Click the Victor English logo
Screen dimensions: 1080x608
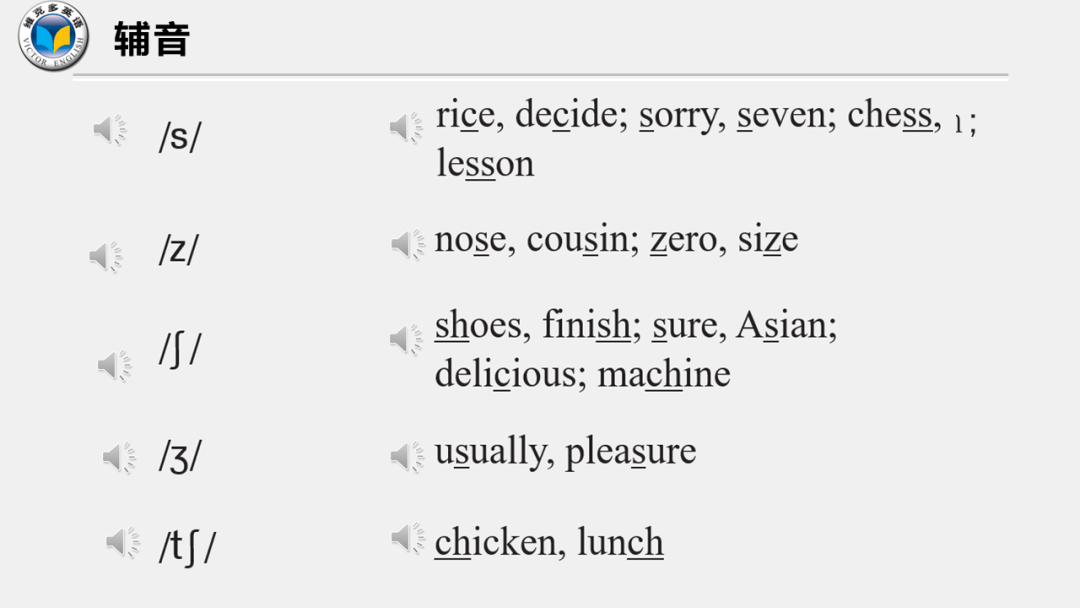[54, 36]
